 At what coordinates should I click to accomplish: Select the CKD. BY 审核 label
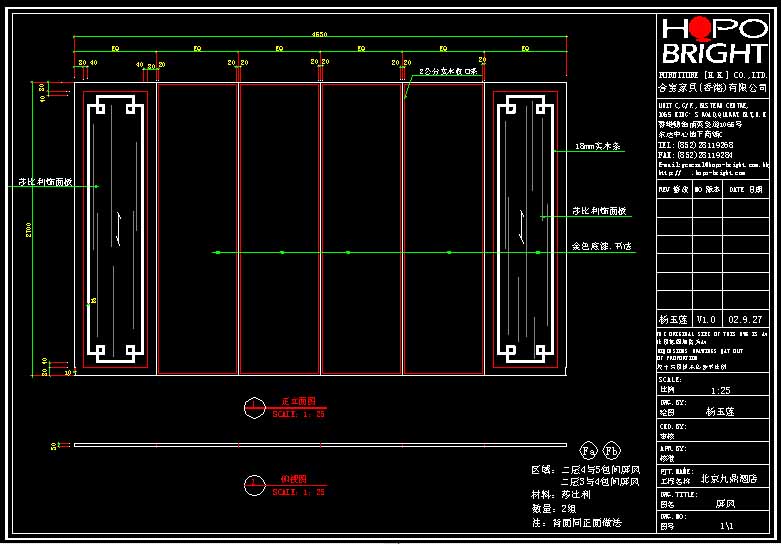[x=673, y=431]
